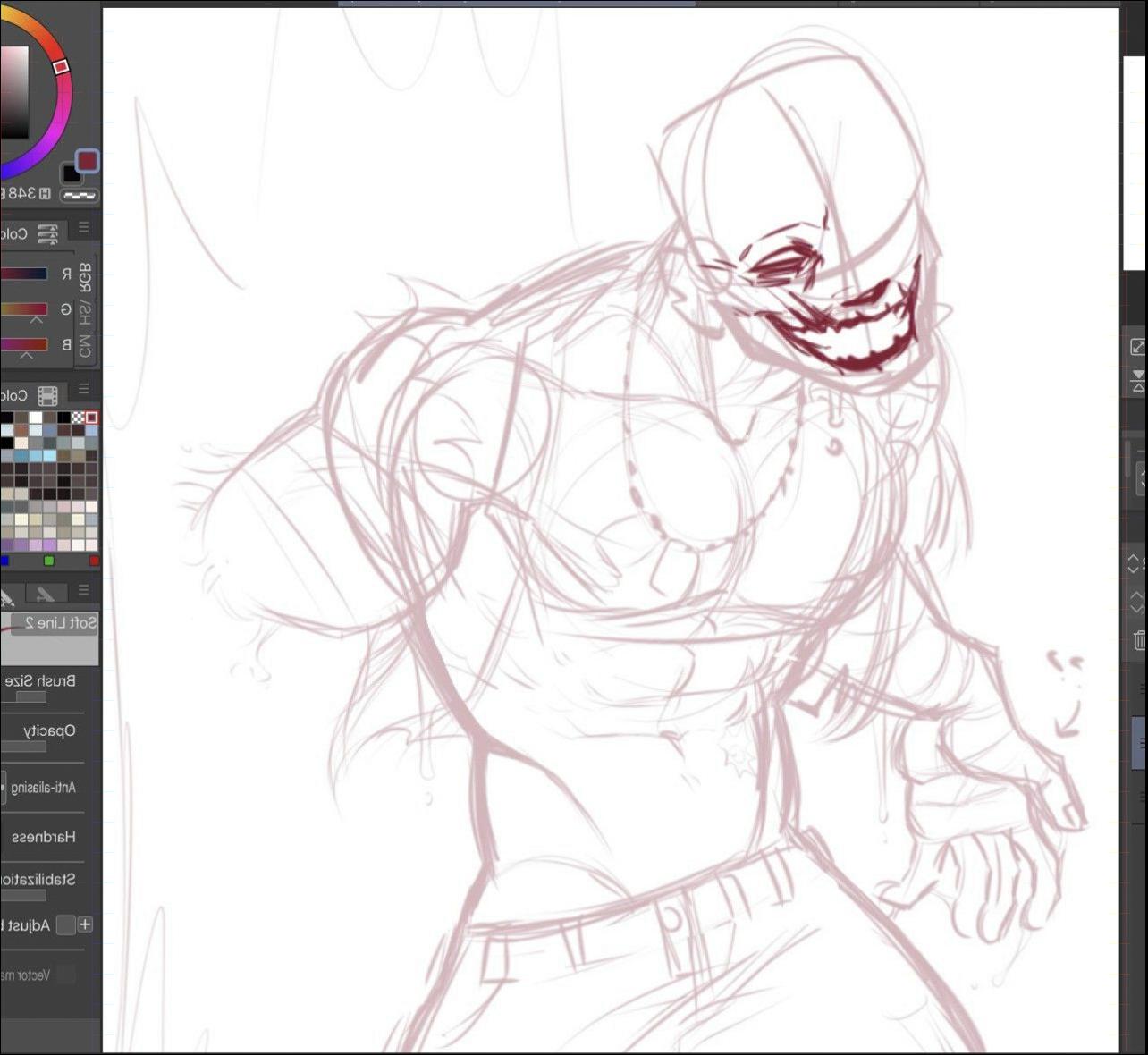
Task: Expand the Adjust plus button
Action: (85, 924)
